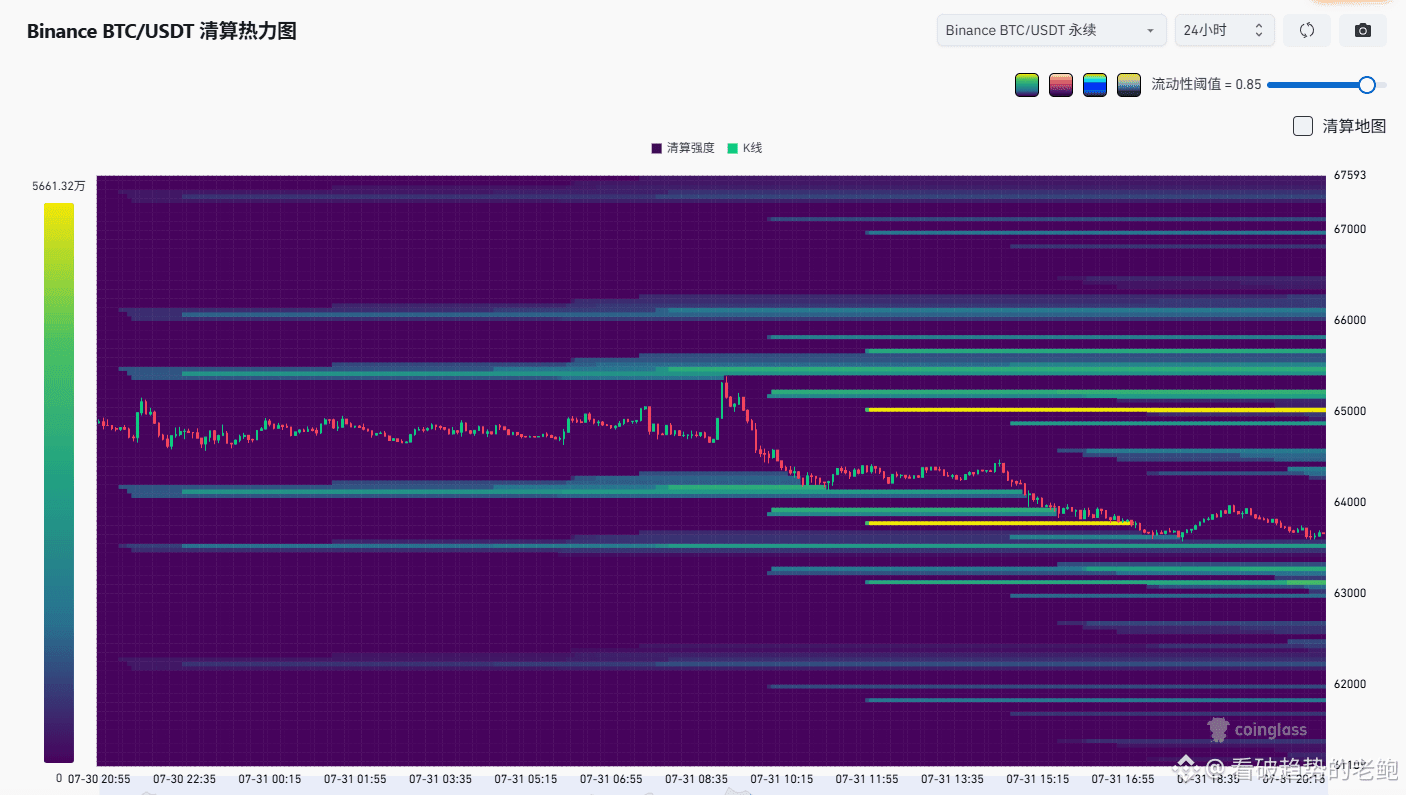
Task: Select the blue-cyan color theme swatch
Action: (1095, 85)
